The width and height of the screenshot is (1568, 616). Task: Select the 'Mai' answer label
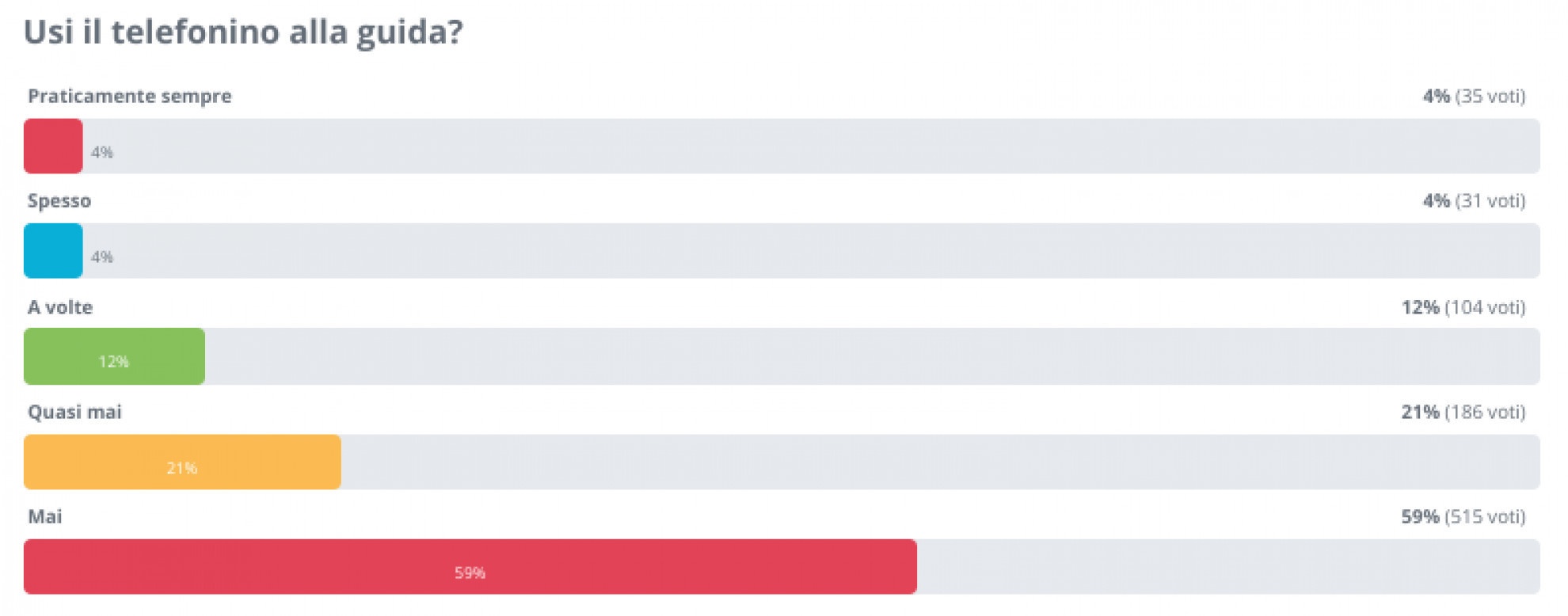click(45, 517)
